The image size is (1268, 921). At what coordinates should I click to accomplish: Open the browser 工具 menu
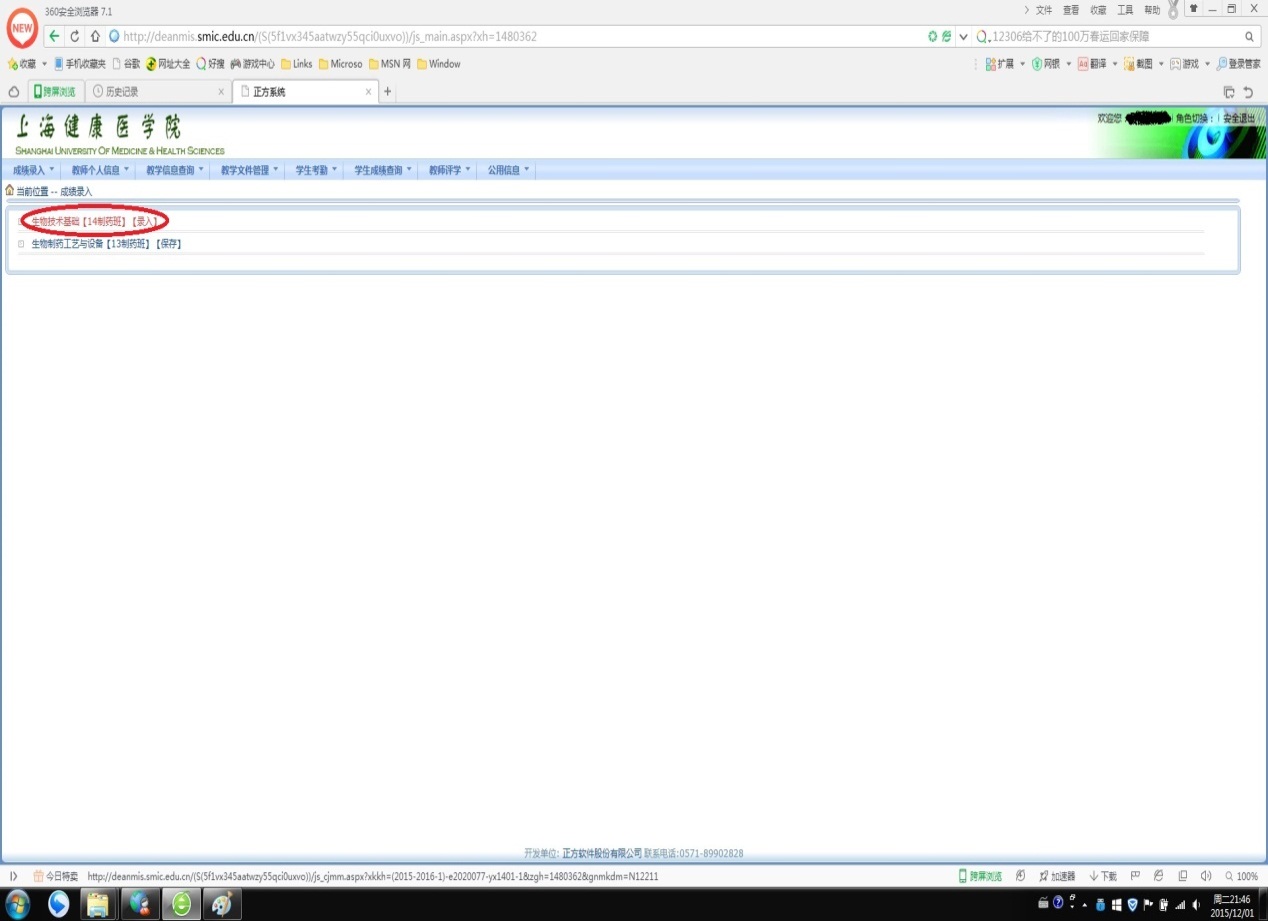pos(1125,10)
